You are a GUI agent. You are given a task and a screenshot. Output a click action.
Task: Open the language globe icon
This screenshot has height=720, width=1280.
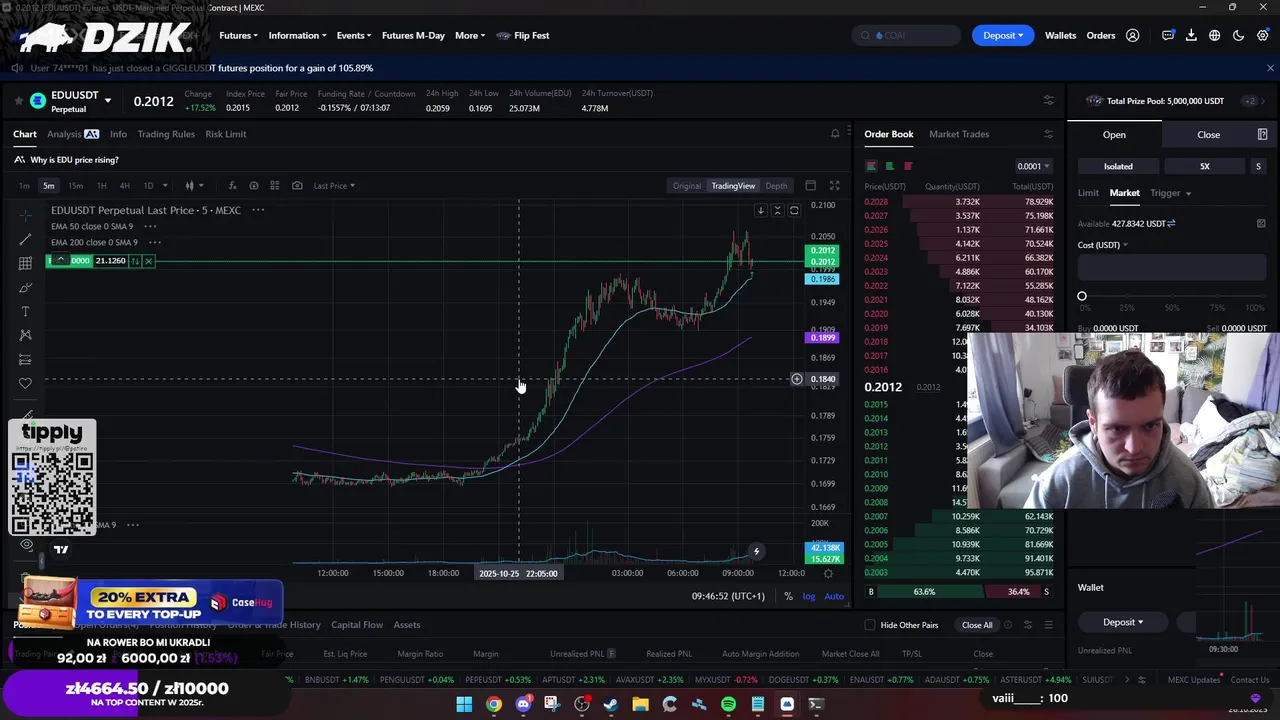(1214, 35)
